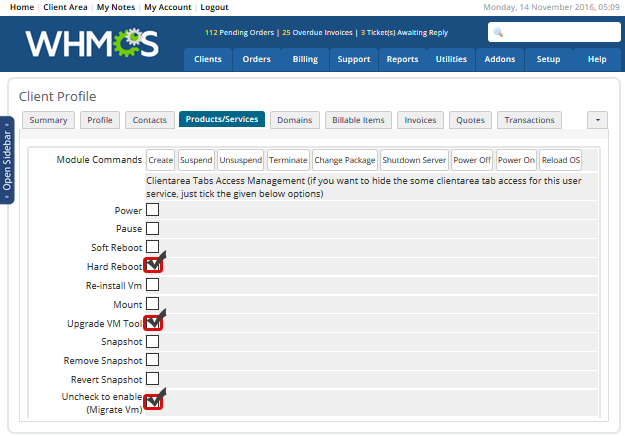Uncheck the Hard Reboot checkbox
The image size is (625, 436).
click(x=153, y=266)
